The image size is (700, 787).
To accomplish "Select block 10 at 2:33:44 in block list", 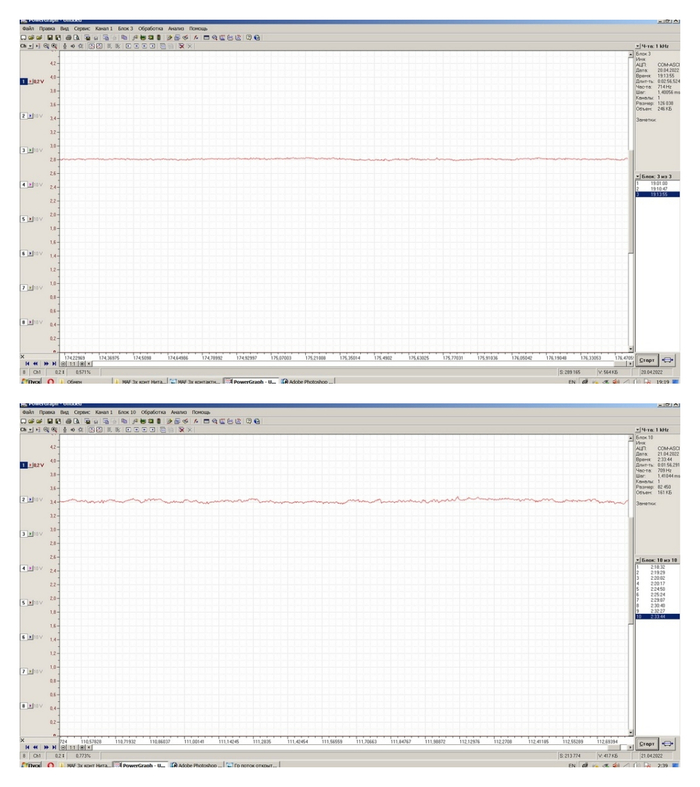I will click(657, 617).
